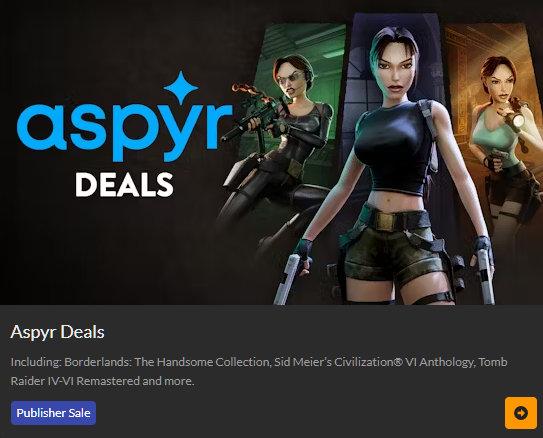Click the sunglasses on the left Lara
The width and height of the screenshot is (543, 438).
tap(290, 79)
